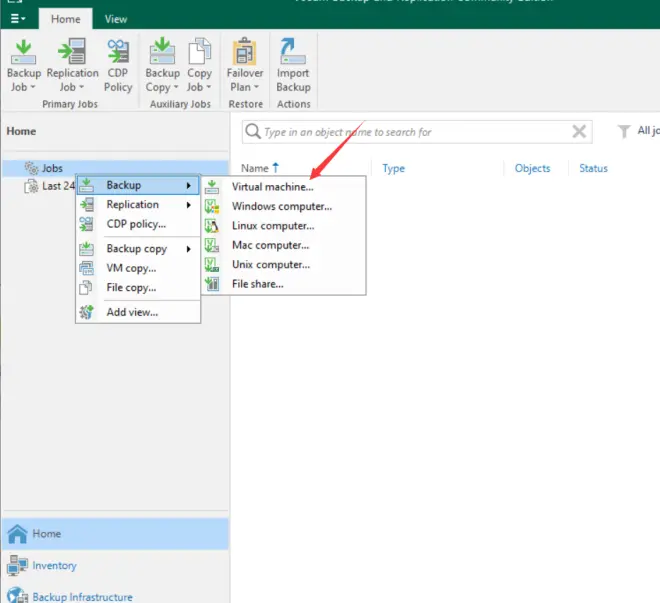Viewport: 660px width, 603px height.
Task: Select Add view... menu entry
Action: [x=138, y=312]
